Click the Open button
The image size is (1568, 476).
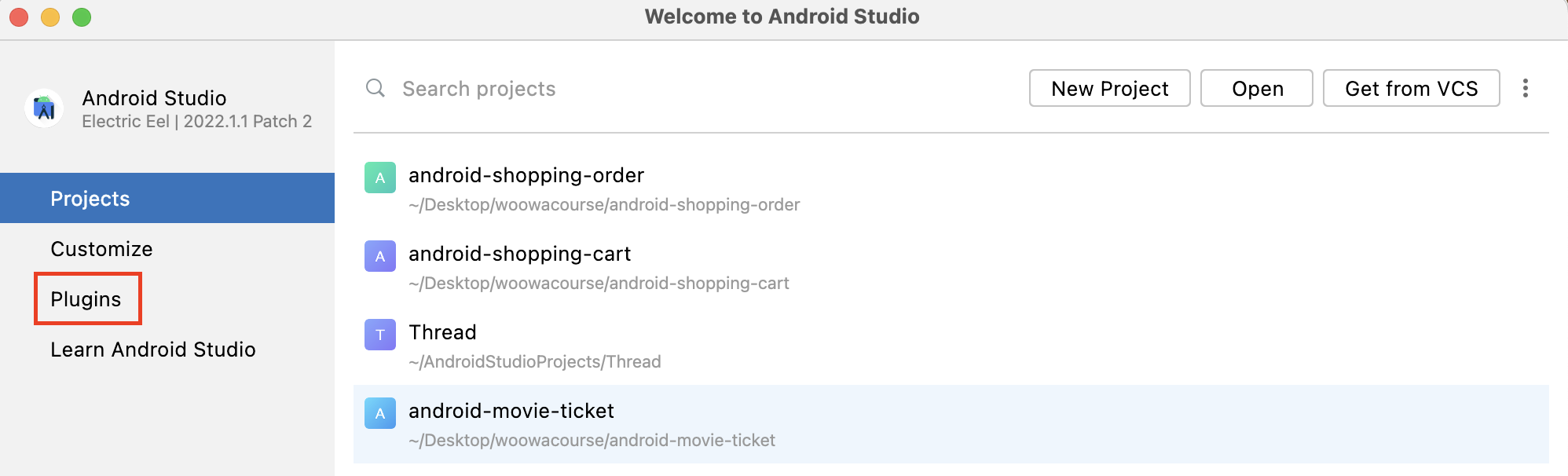1257,88
